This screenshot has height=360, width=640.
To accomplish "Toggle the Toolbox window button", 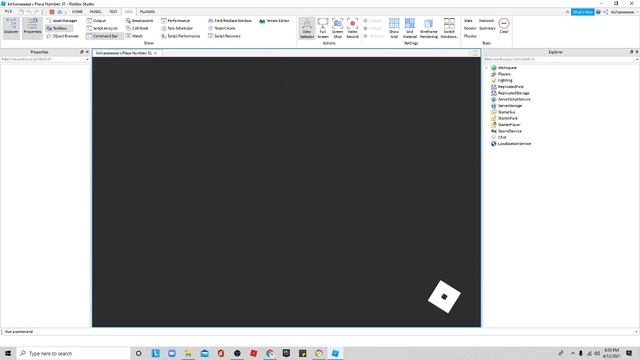I will pyautogui.click(x=59, y=28).
